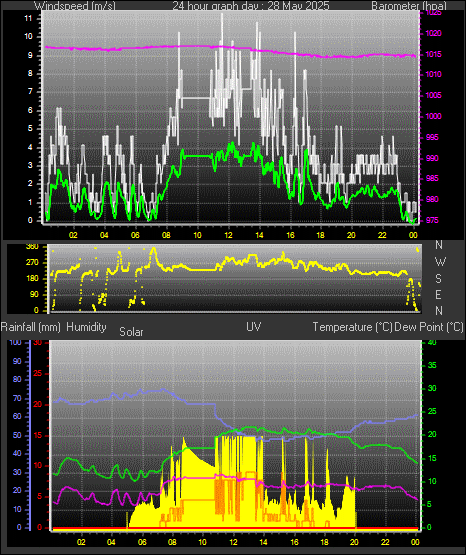Click the 60 humidity axis value
The image size is (466, 555).
tap(17, 416)
